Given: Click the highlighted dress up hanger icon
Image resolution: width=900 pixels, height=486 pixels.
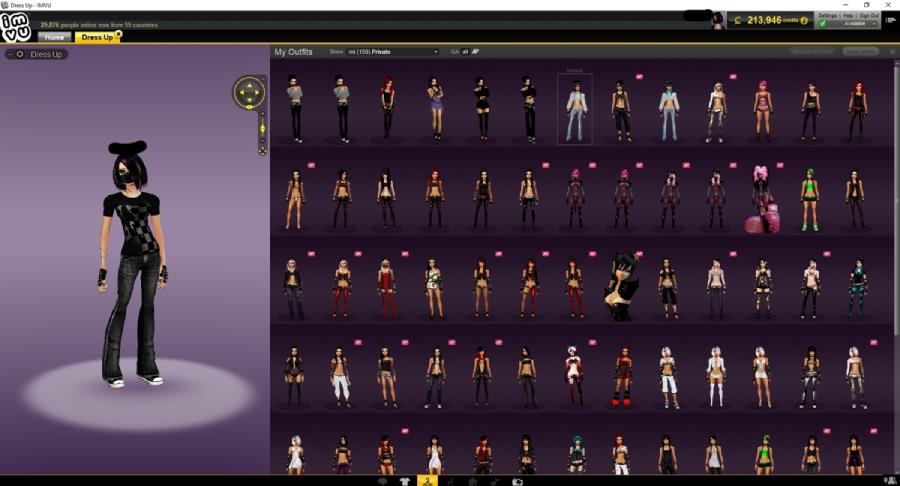Looking at the screenshot, I should [x=427, y=481].
